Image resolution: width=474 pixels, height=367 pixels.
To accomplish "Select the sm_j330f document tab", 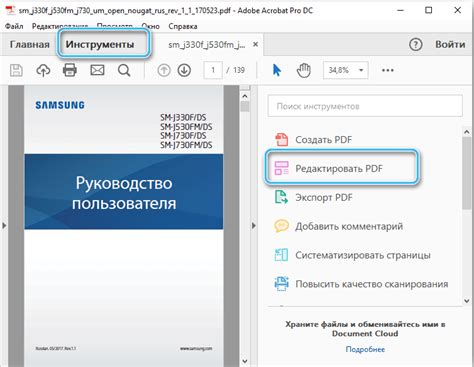I will pos(207,45).
